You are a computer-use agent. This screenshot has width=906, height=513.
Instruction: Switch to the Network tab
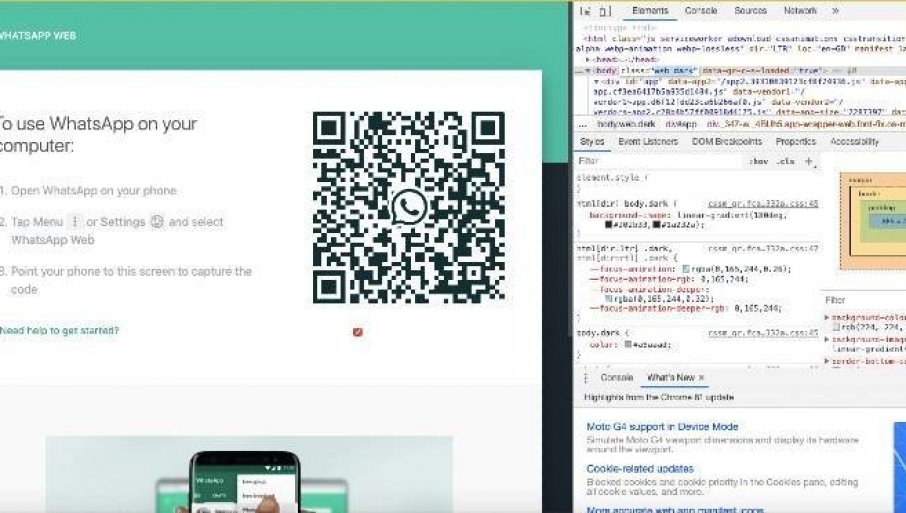click(800, 11)
